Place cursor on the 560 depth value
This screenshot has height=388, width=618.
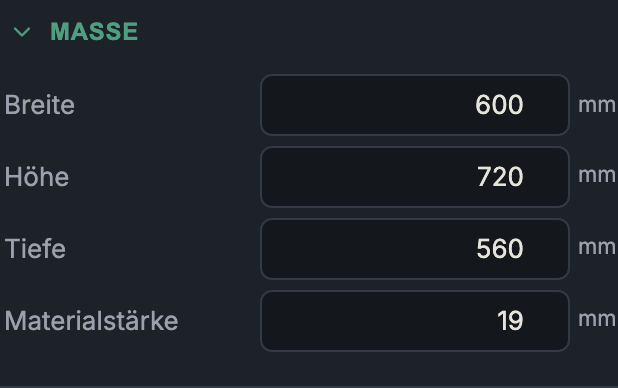(x=500, y=249)
